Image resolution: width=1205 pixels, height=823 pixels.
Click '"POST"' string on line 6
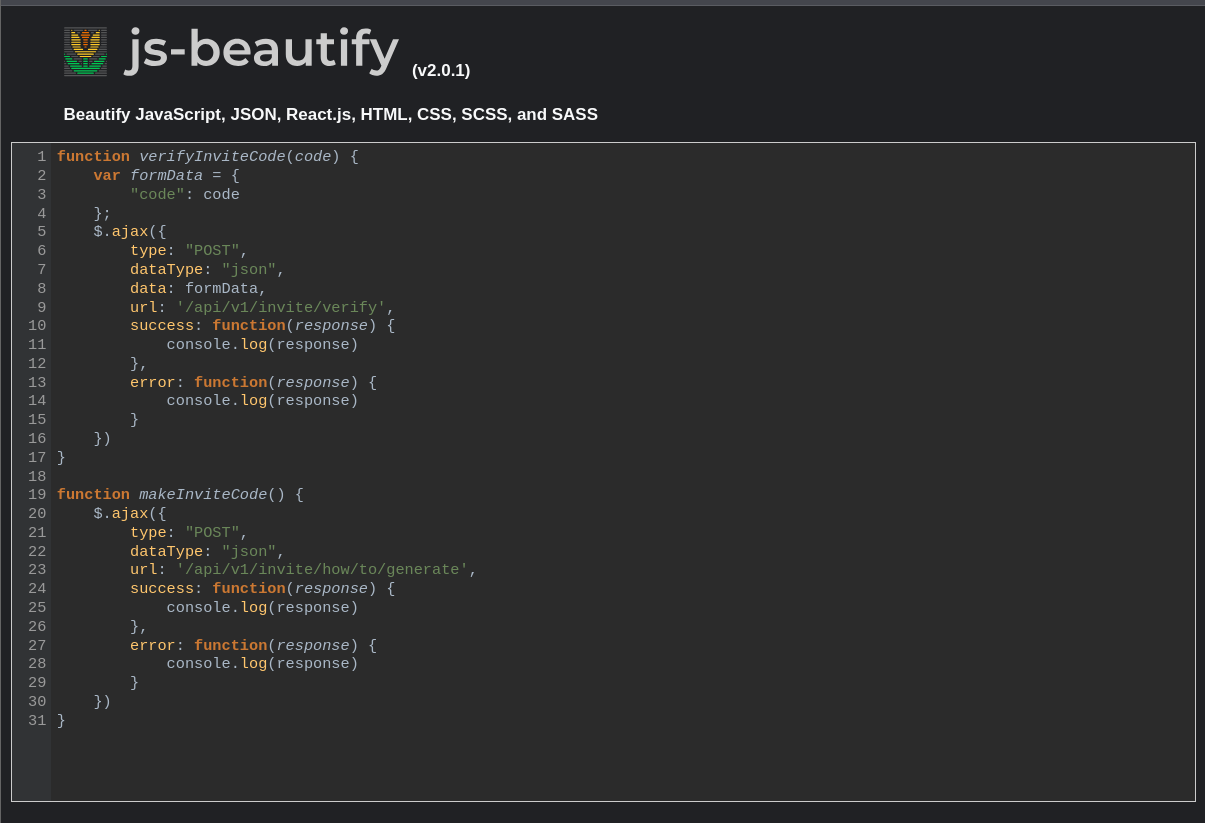pyautogui.click(x=212, y=251)
